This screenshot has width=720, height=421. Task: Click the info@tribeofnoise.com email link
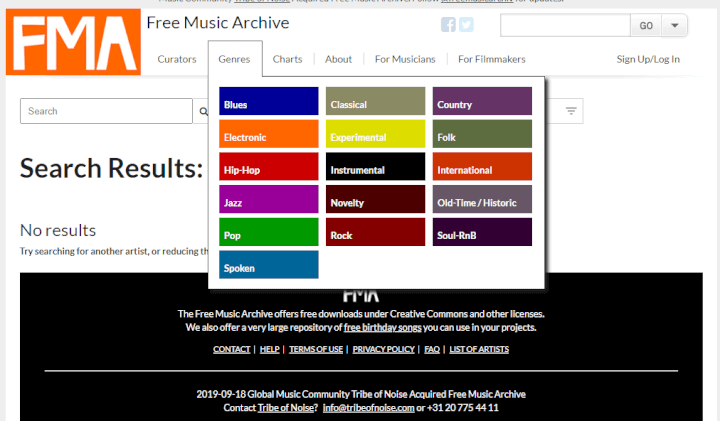368,408
